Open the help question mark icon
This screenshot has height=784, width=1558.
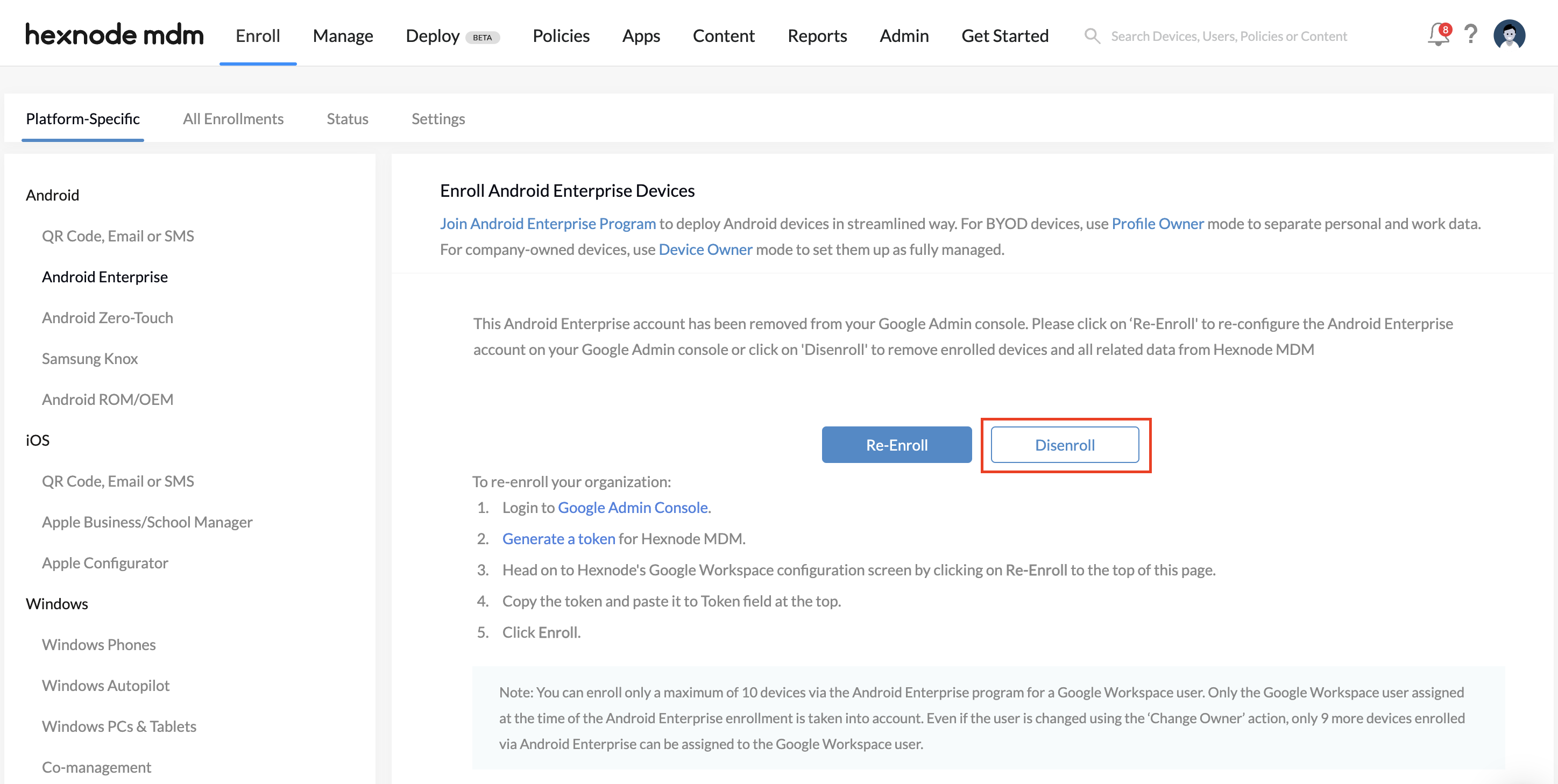click(1471, 34)
